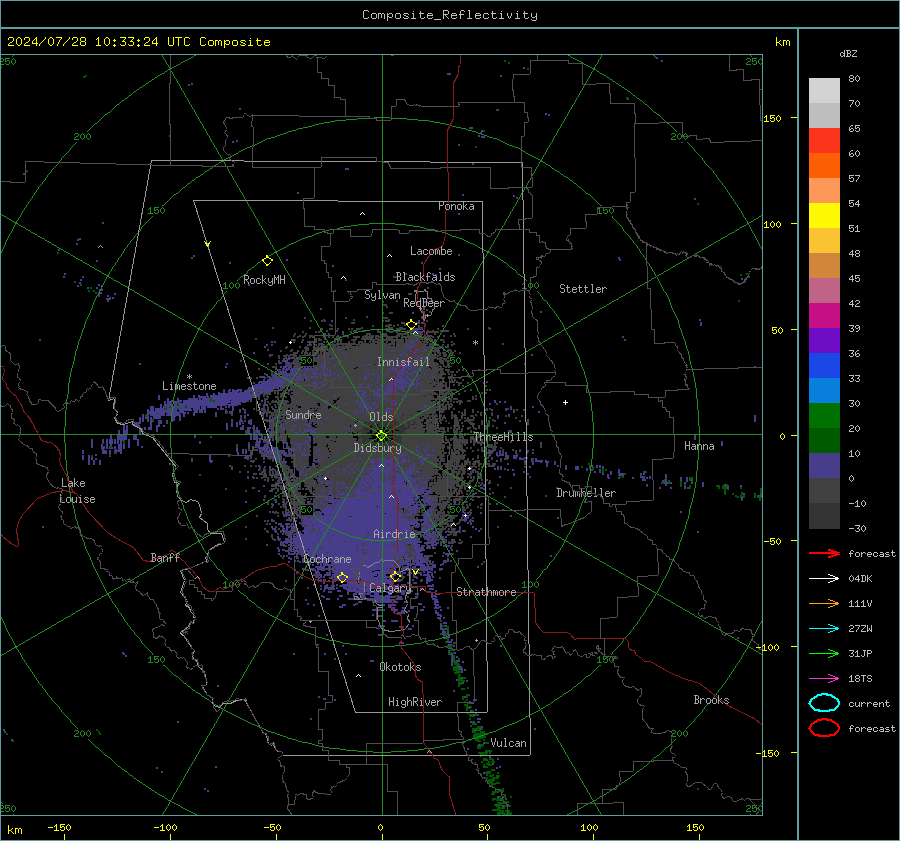Click the red 60-65 dBZ color swatch
Image resolution: width=900 pixels, height=841 pixels.
(824, 141)
